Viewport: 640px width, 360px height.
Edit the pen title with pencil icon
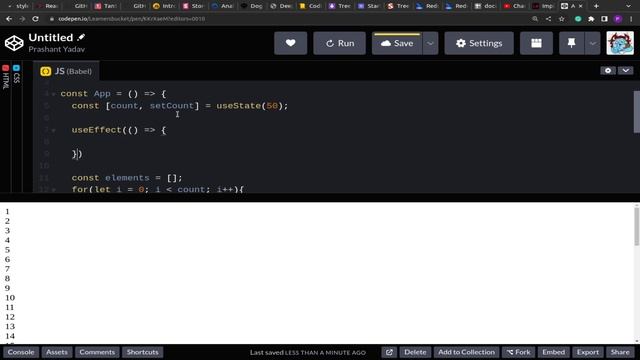click(81, 37)
